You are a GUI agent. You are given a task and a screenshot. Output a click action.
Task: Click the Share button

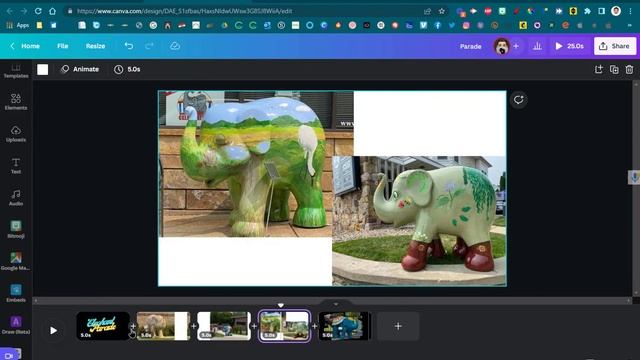click(x=615, y=46)
